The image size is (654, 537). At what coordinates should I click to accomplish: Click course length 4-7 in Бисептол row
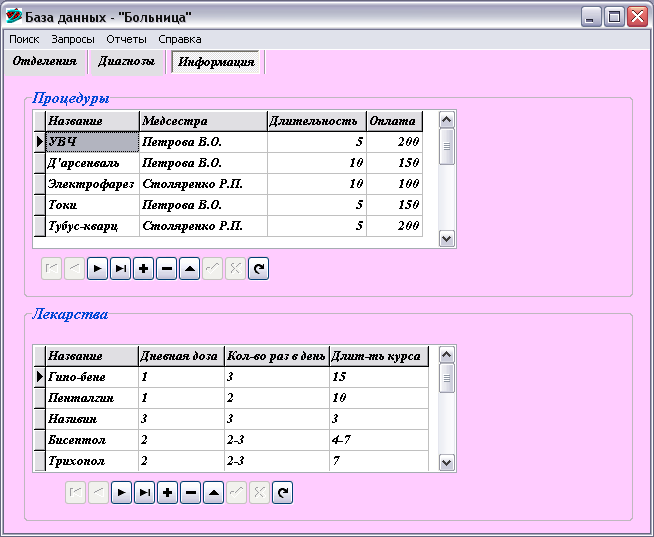(379, 440)
